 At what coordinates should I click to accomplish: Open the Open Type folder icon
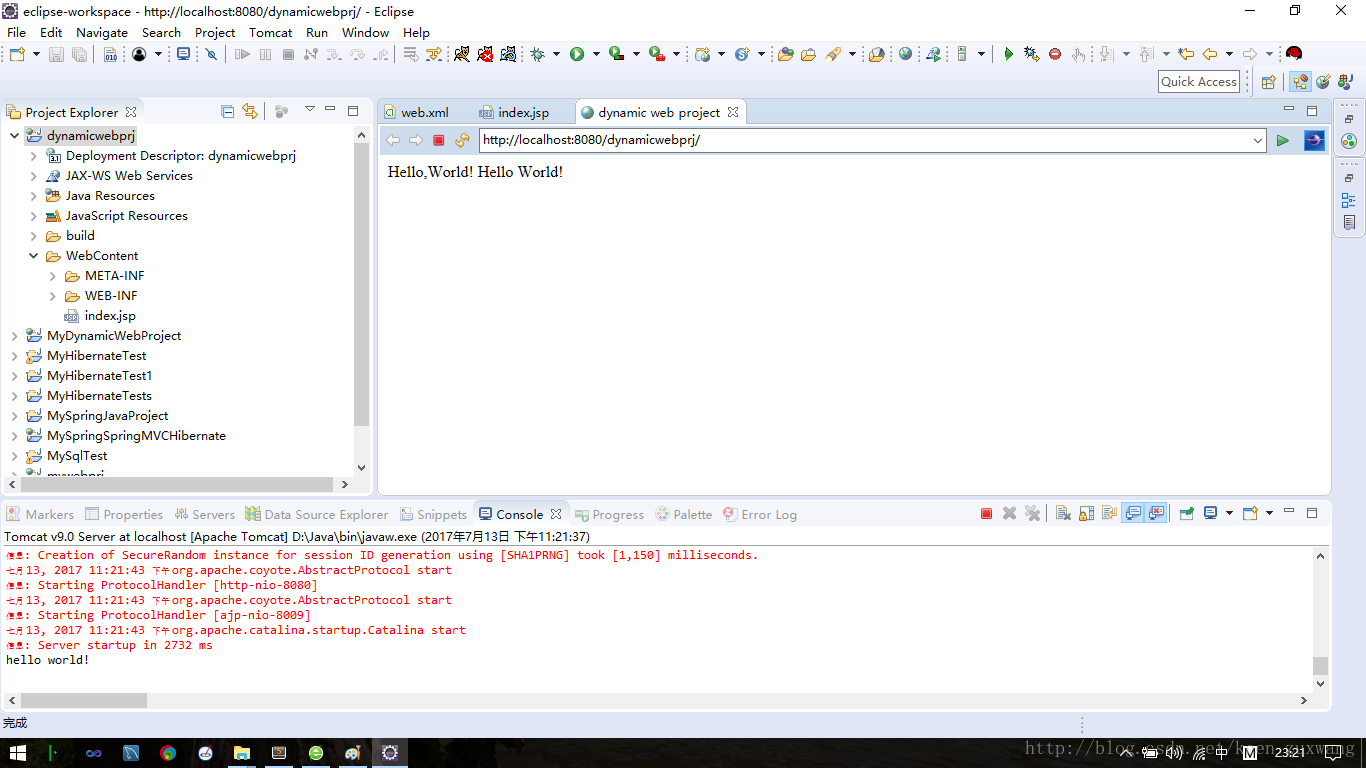(785, 54)
